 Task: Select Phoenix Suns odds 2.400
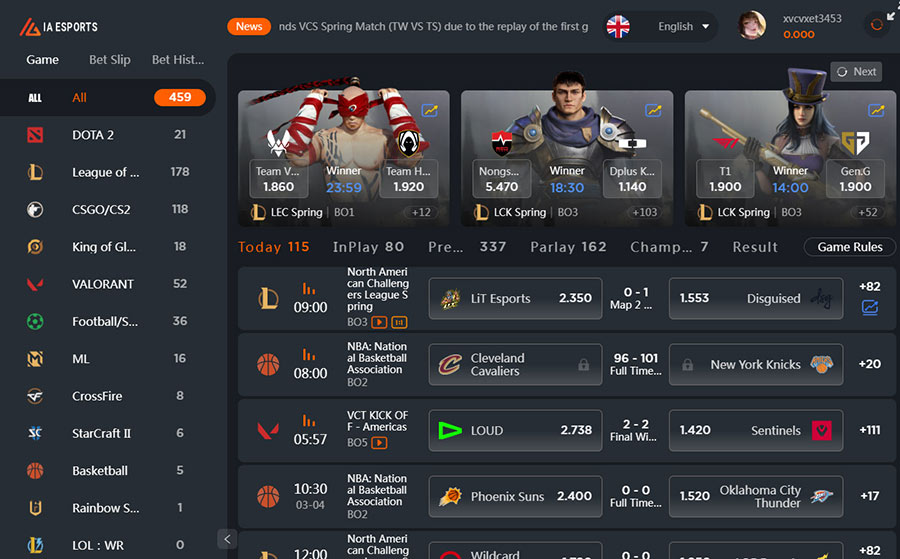(x=515, y=496)
